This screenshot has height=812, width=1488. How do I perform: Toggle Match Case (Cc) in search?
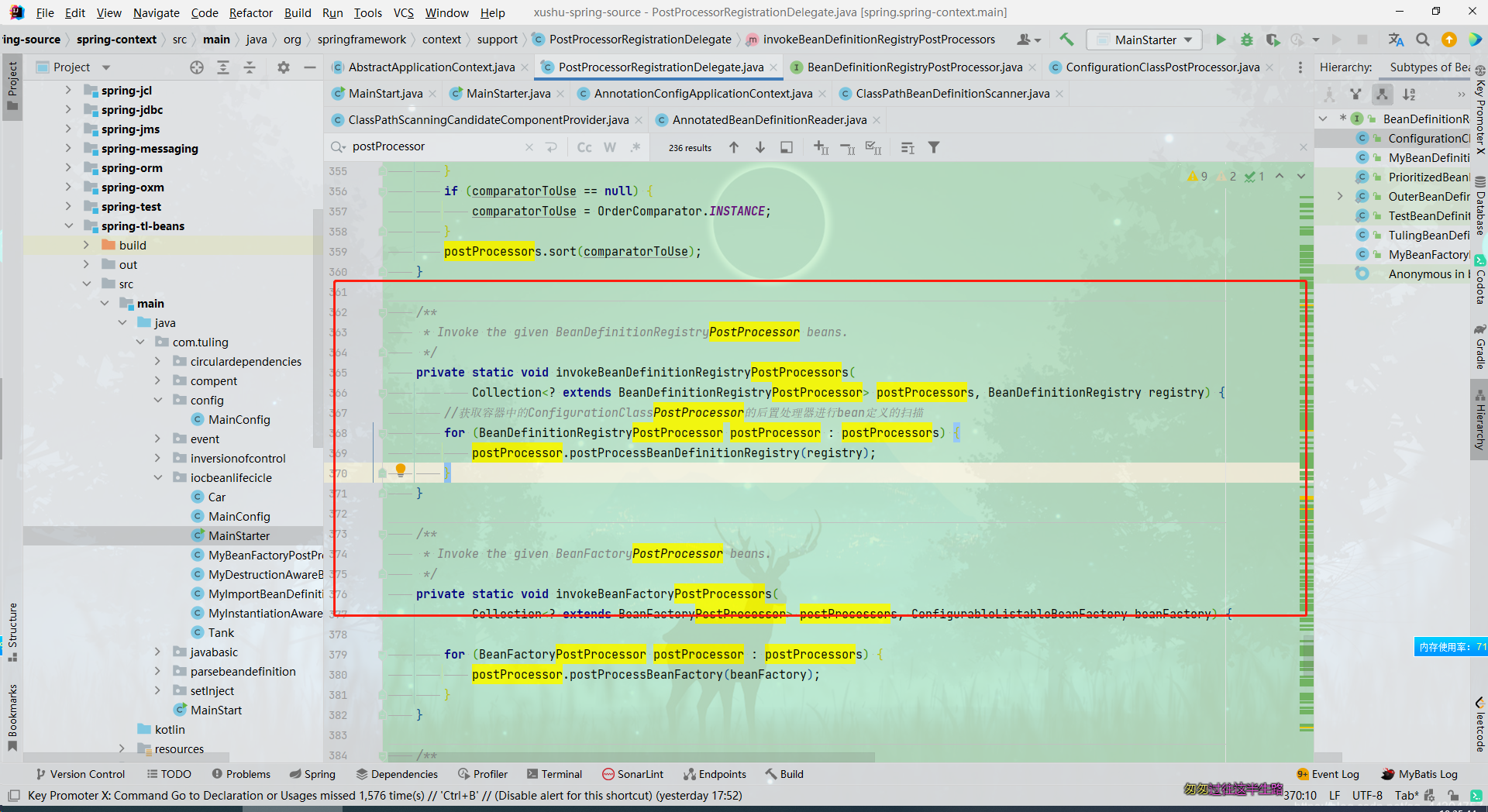click(x=584, y=147)
